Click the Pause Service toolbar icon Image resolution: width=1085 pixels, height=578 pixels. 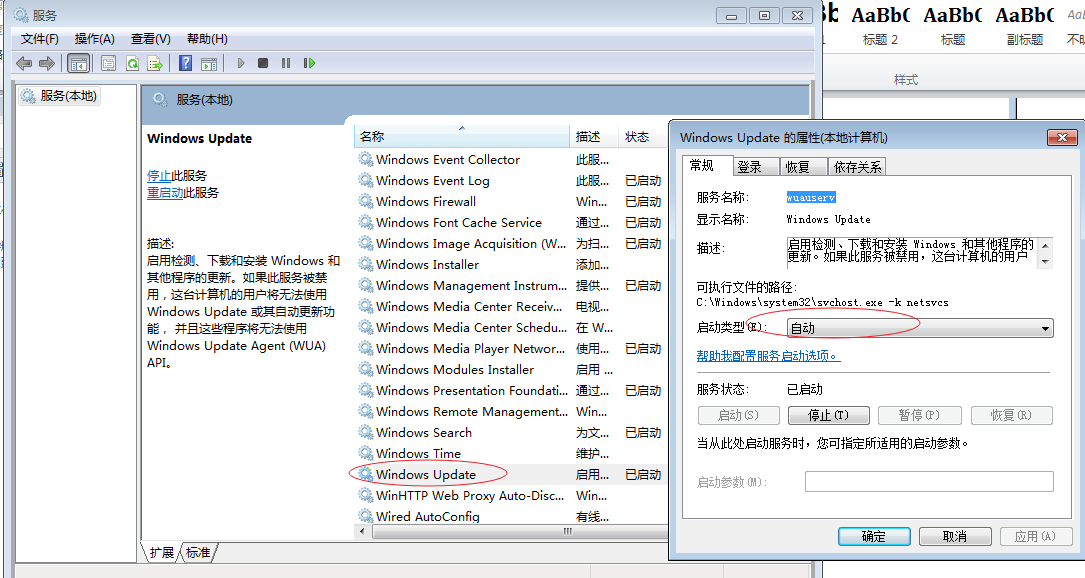click(286, 63)
